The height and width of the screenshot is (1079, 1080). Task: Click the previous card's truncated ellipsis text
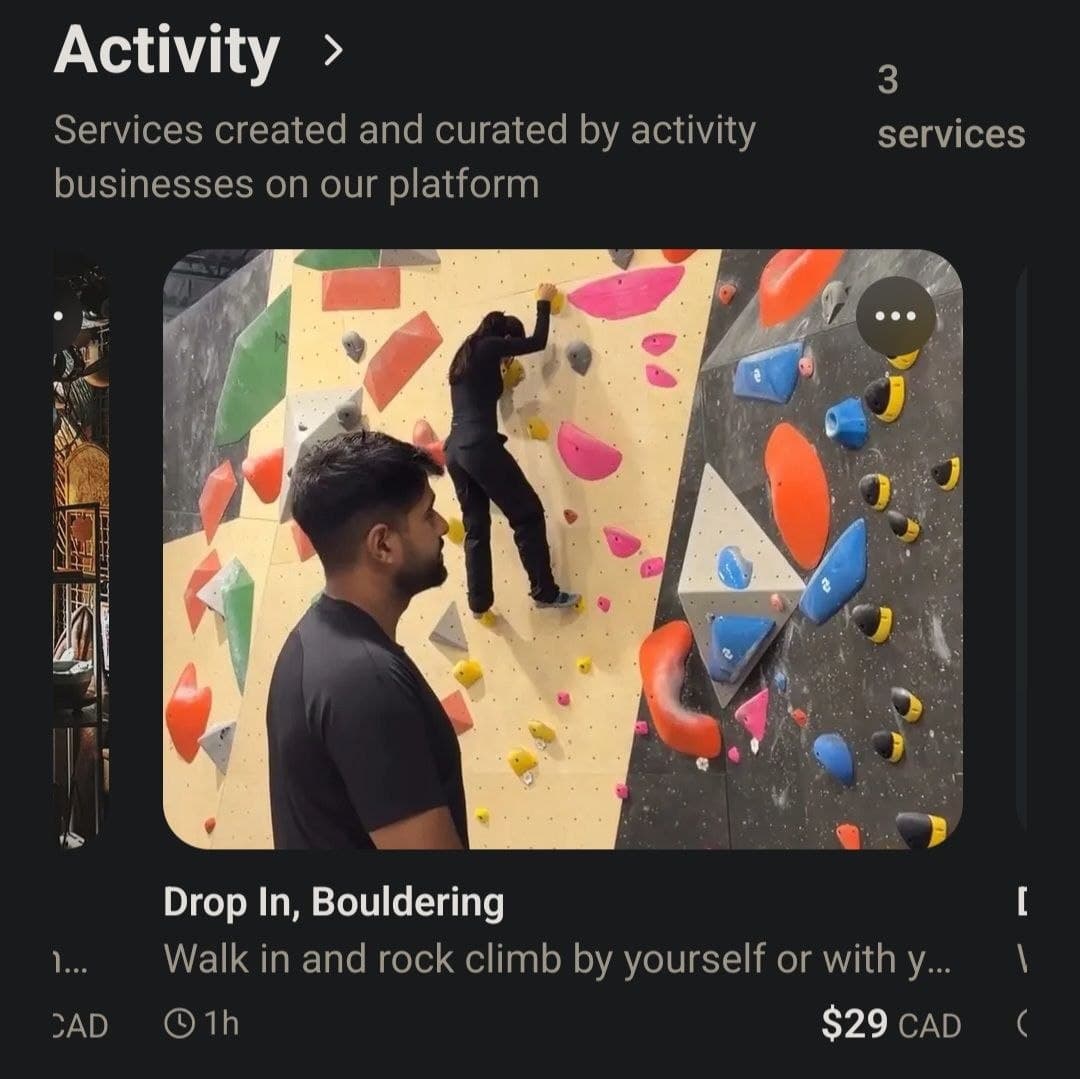tap(72, 962)
